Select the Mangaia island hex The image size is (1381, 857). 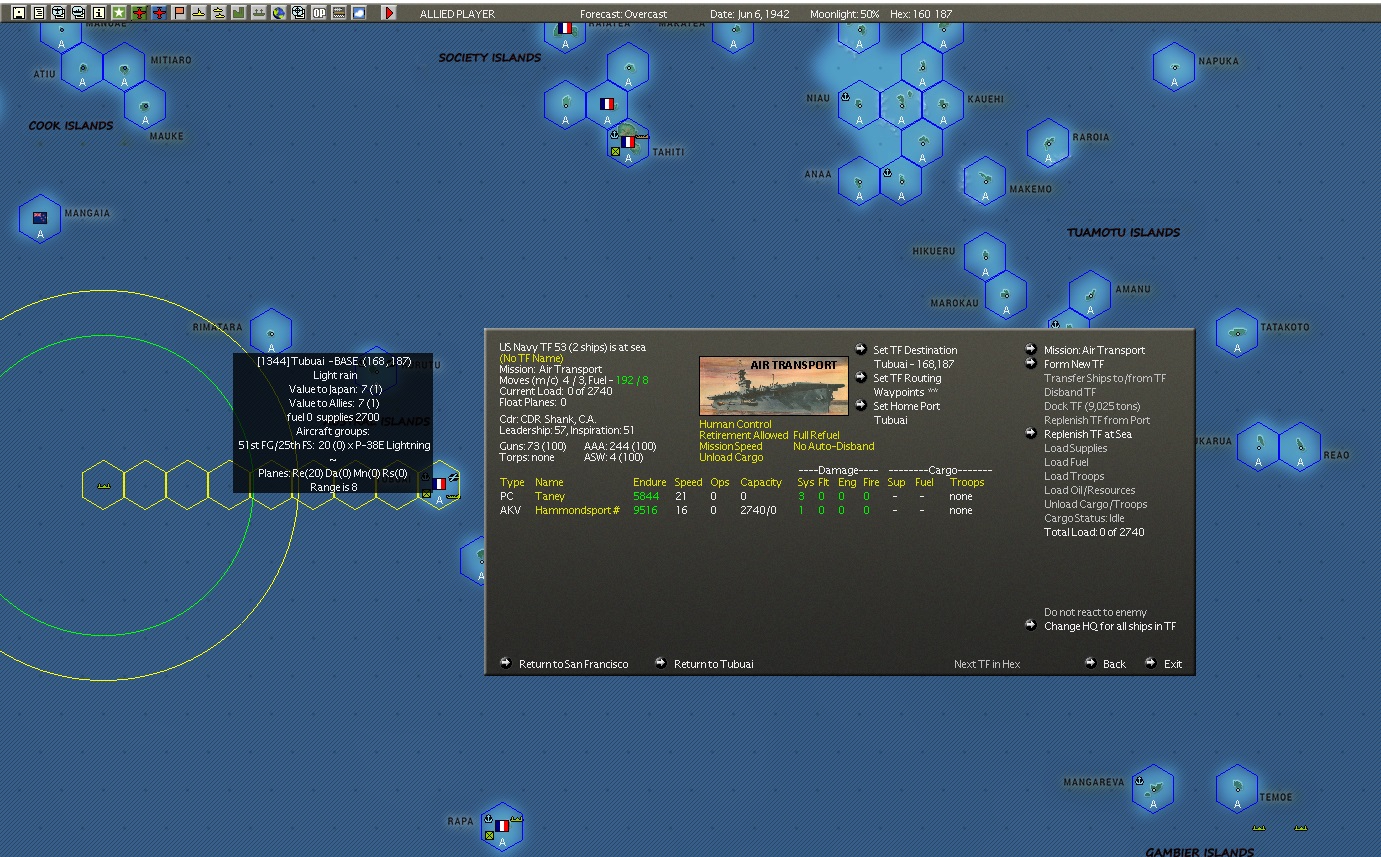40,218
